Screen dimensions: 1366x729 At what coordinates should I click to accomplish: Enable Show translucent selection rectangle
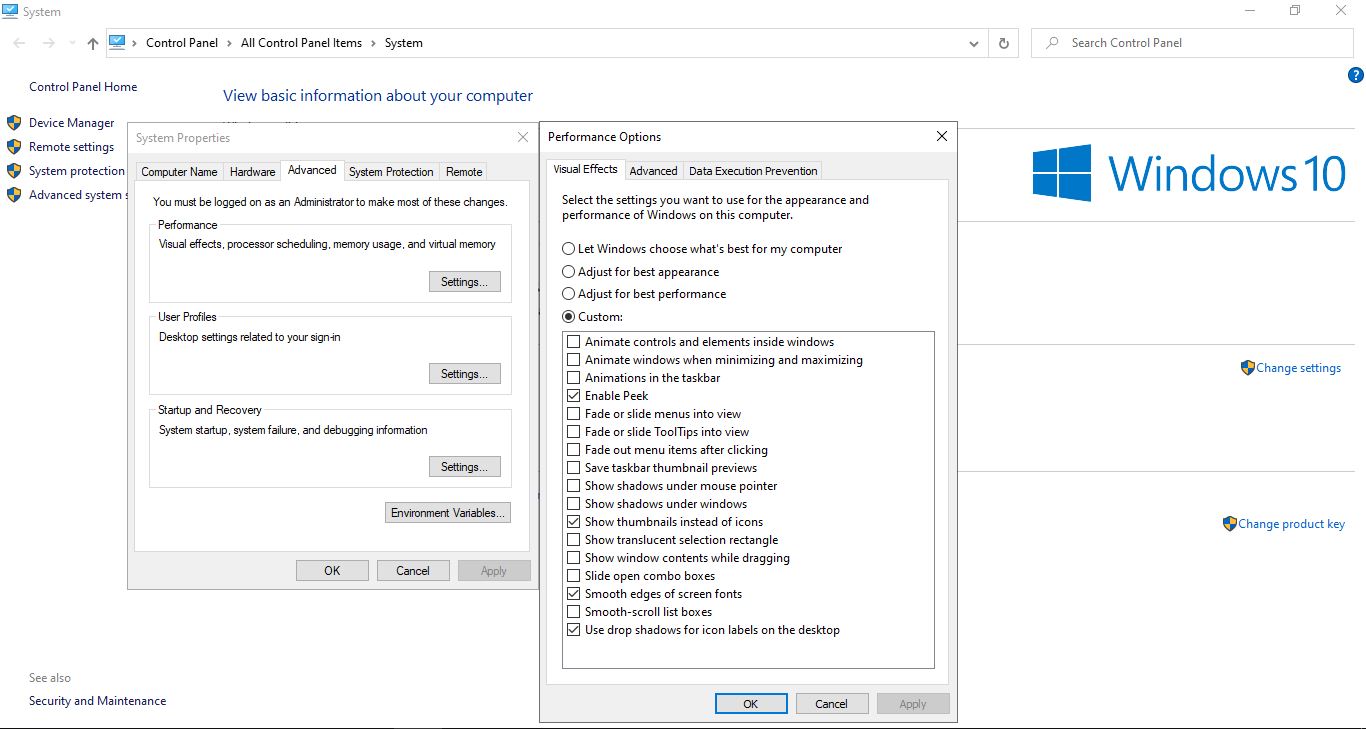574,540
